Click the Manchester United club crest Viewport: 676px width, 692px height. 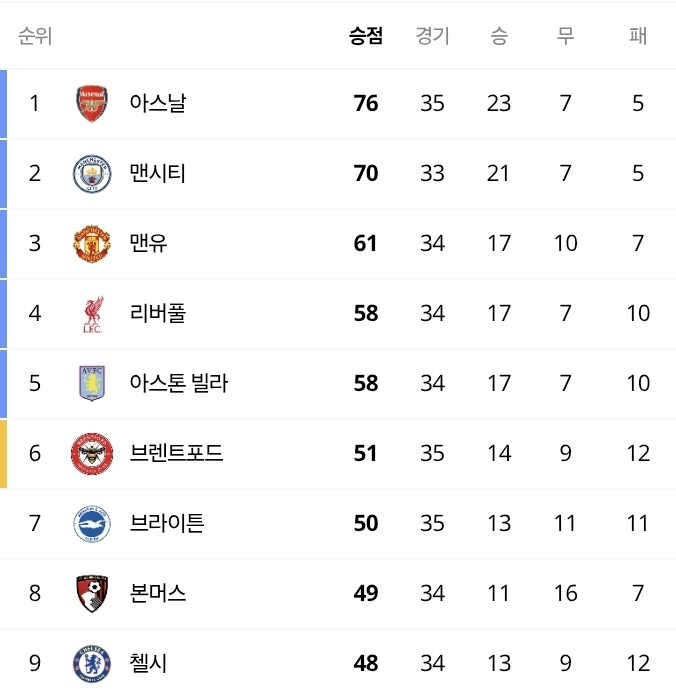(92, 244)
